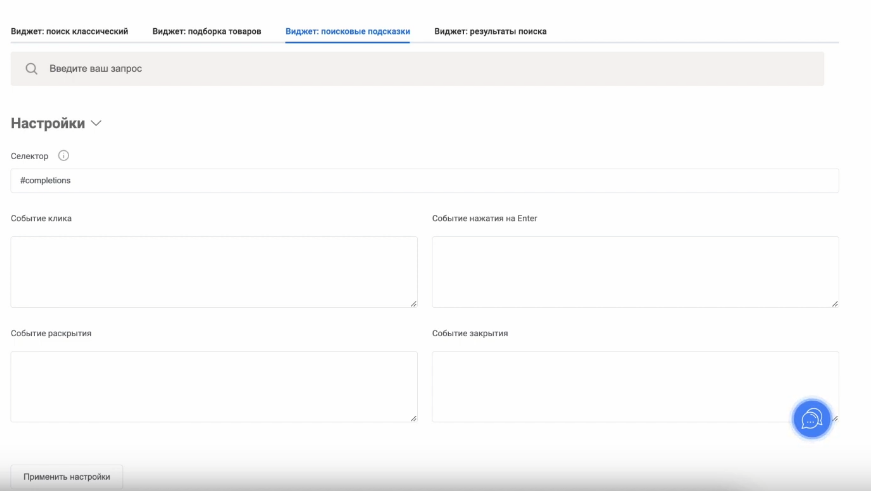The image size is (871, 491).
Task: Click the Селектор field containing #completions
Action: (424, 180)
